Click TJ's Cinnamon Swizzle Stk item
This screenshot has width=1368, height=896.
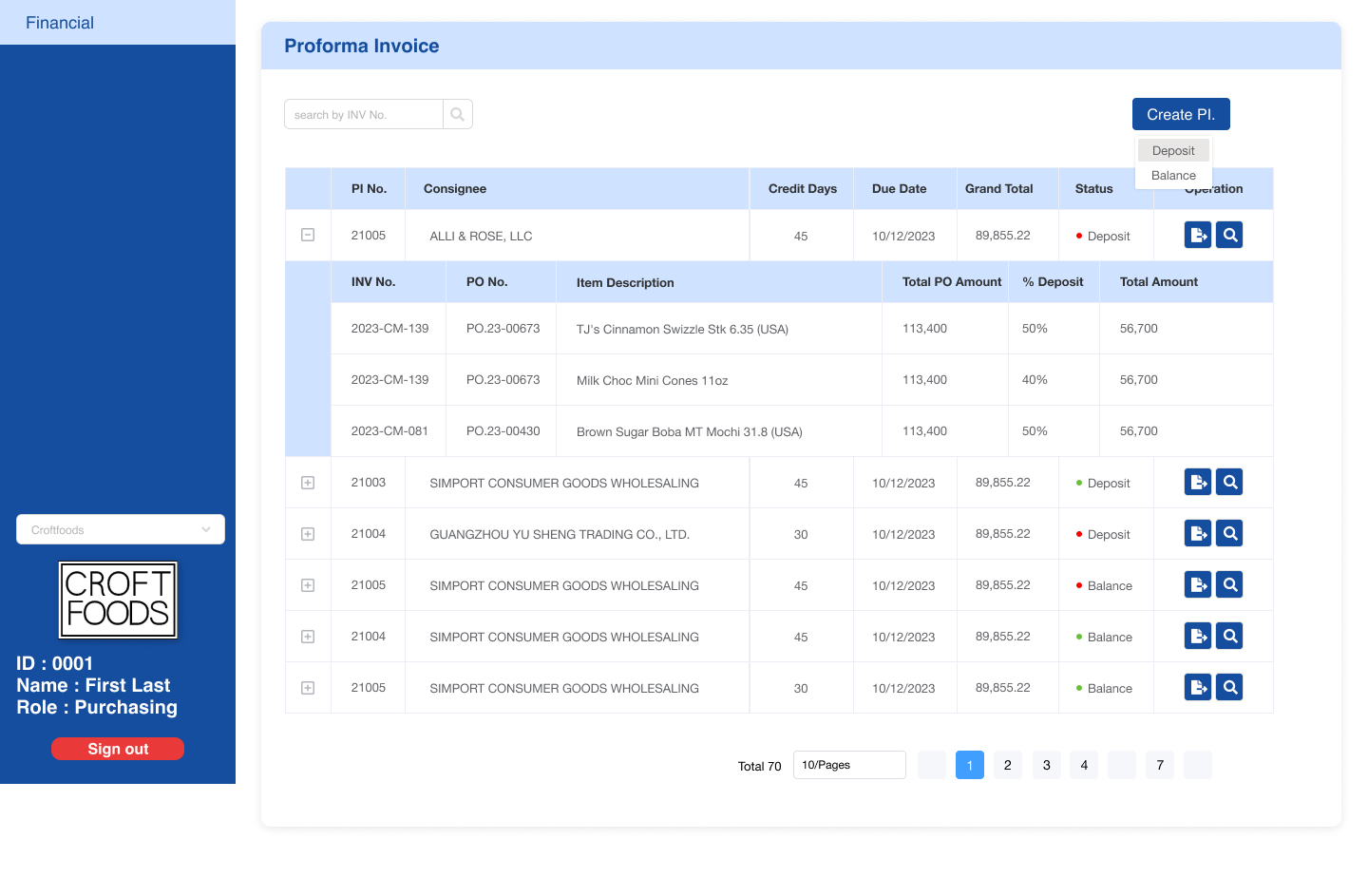click(682, 330)
